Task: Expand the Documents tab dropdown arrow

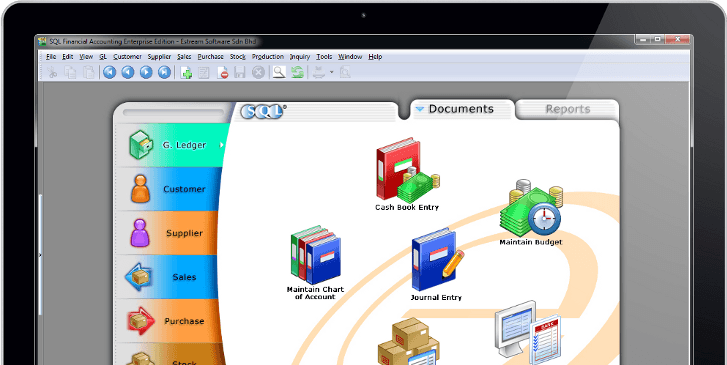Action: pyautogui.click(x=420, y=109)
